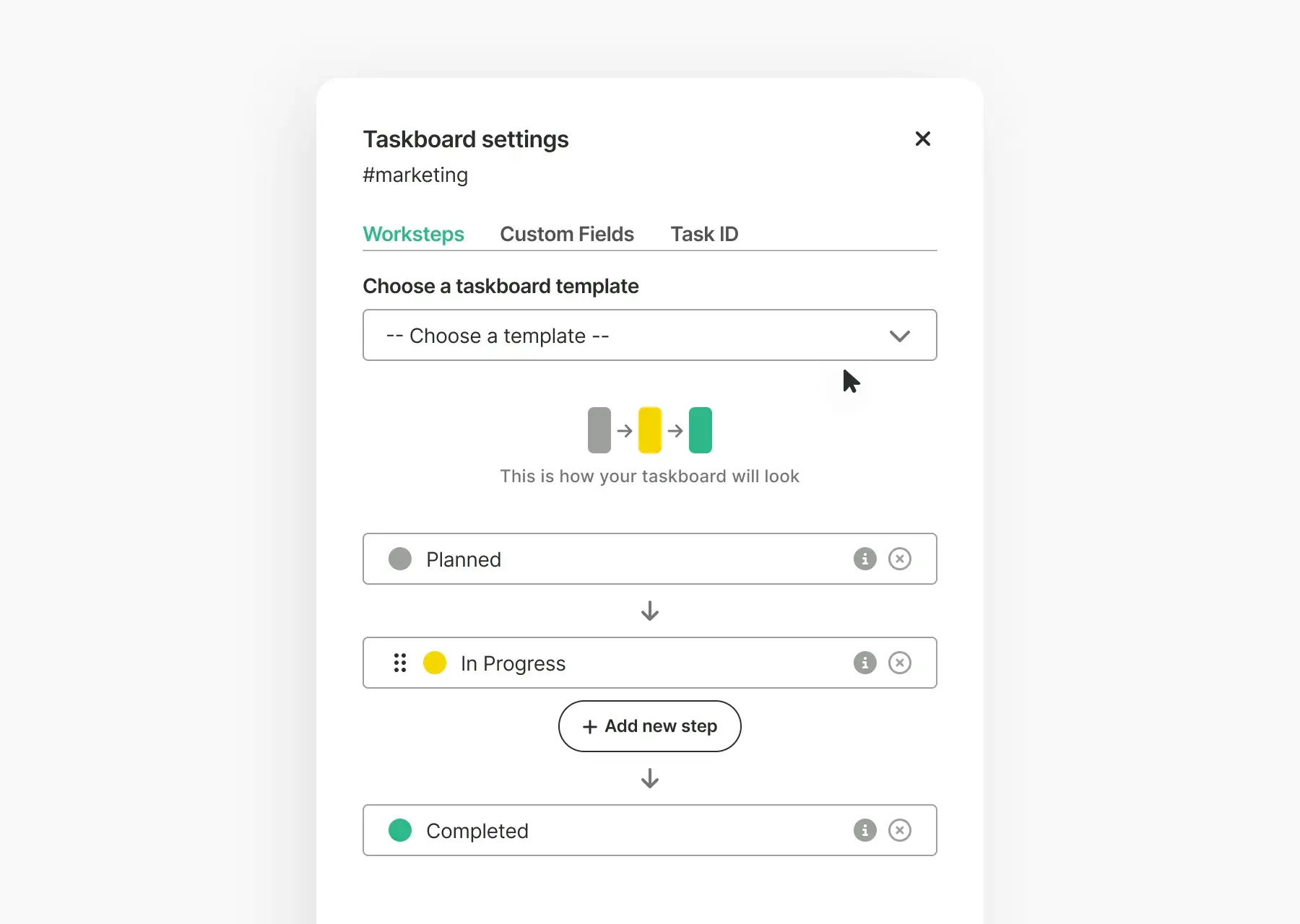Click info icon on Planned step

(864, 559)
